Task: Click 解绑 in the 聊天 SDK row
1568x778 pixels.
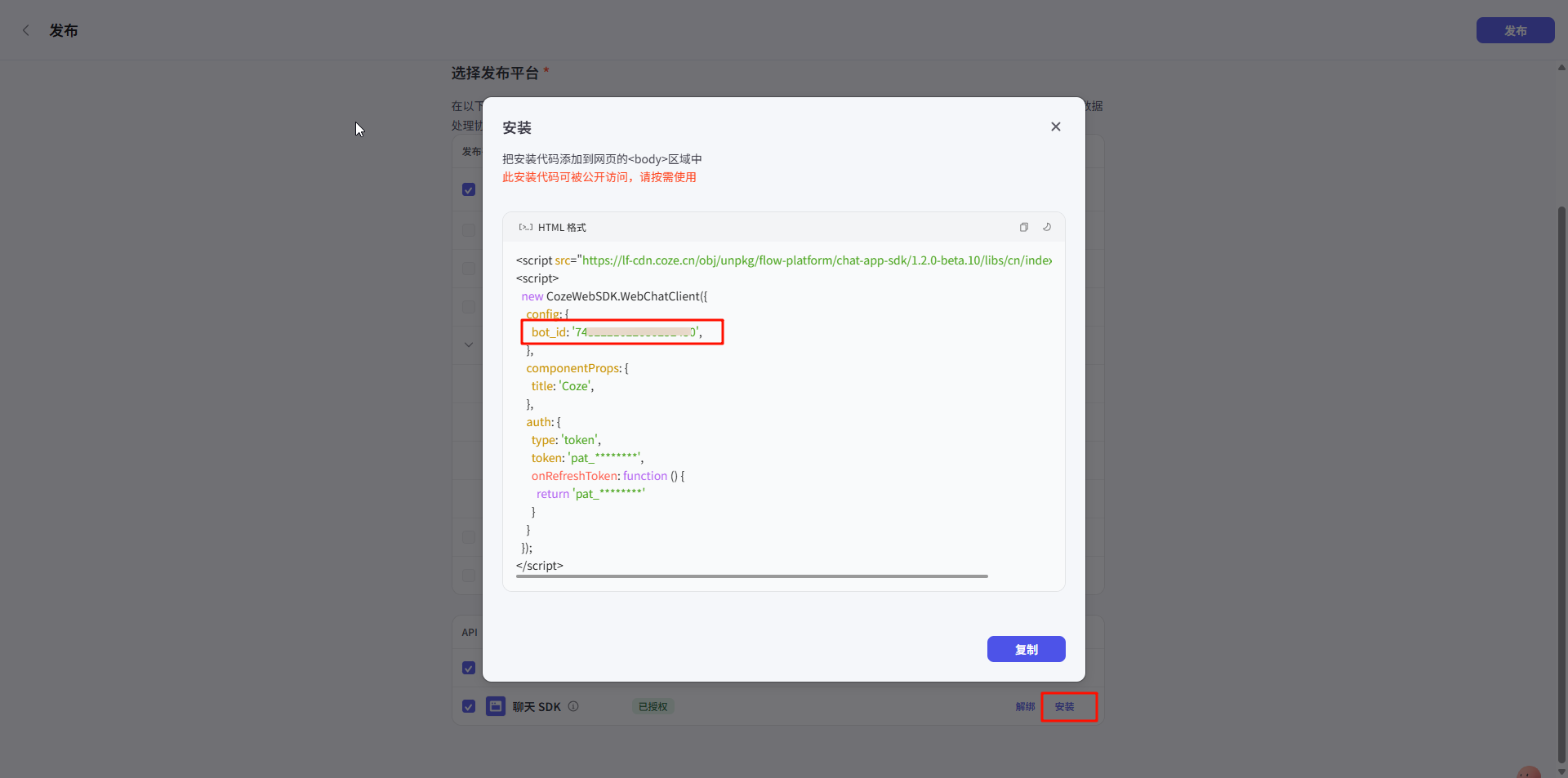Action: pos(1025,706)
